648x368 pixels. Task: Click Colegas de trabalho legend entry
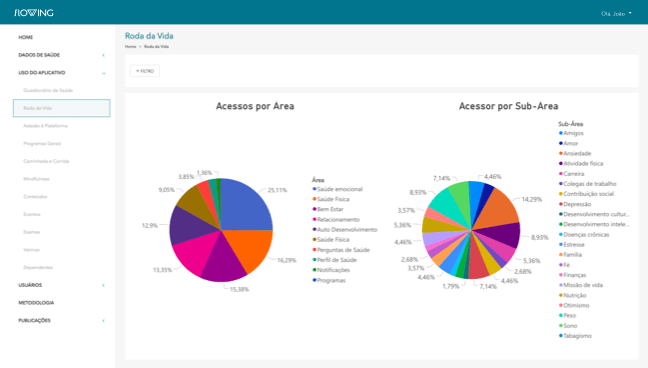(587, 184)
